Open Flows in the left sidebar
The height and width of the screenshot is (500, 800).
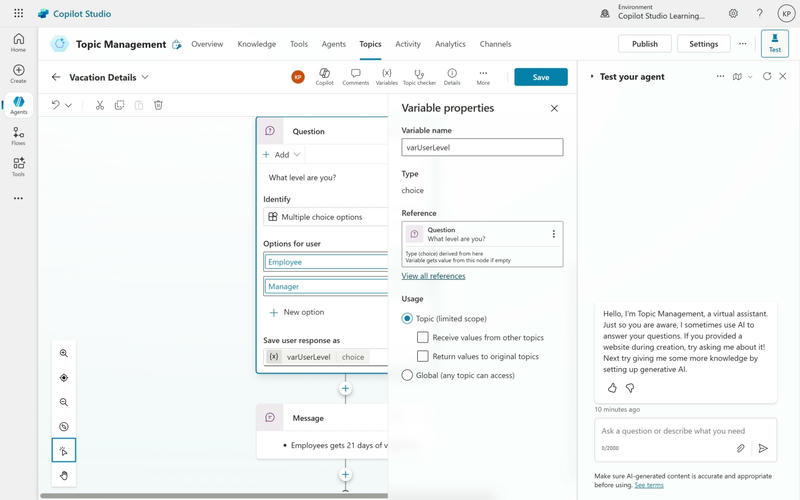18,136
